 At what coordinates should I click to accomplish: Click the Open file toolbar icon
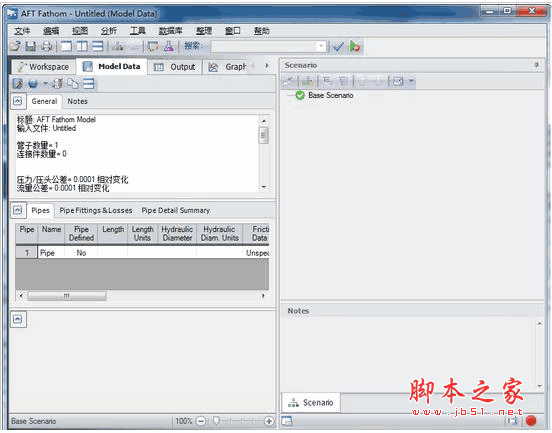[15, 46]
